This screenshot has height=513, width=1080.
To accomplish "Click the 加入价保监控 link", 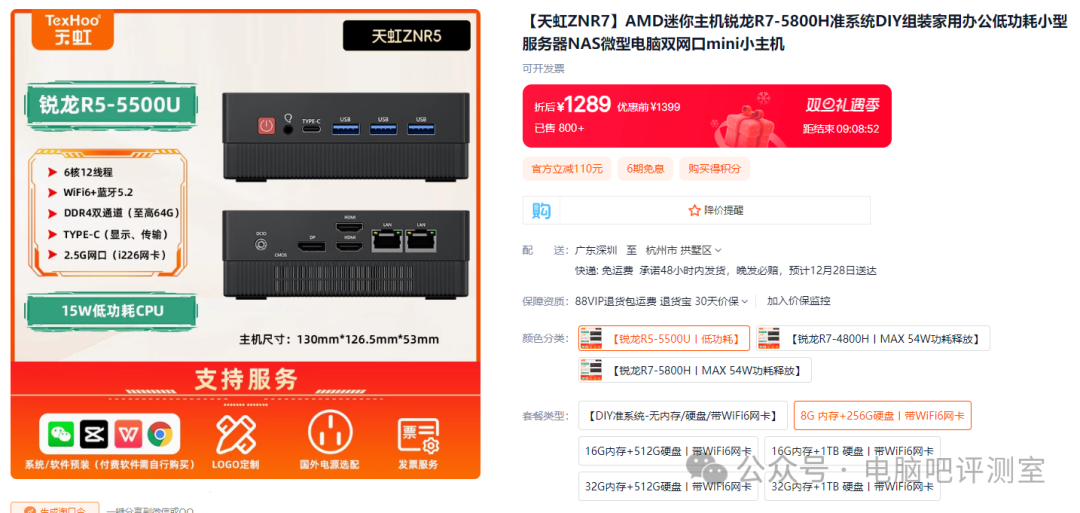I will coord(799,301).
